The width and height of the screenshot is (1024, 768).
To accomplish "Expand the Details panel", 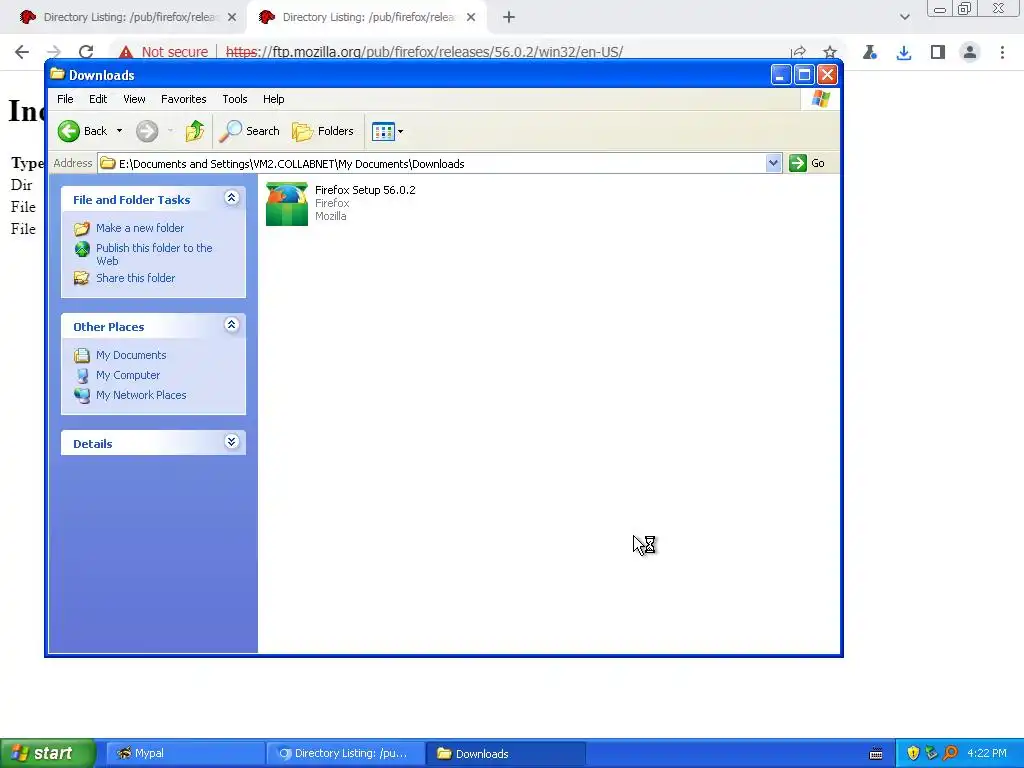I will click(231, 441).
